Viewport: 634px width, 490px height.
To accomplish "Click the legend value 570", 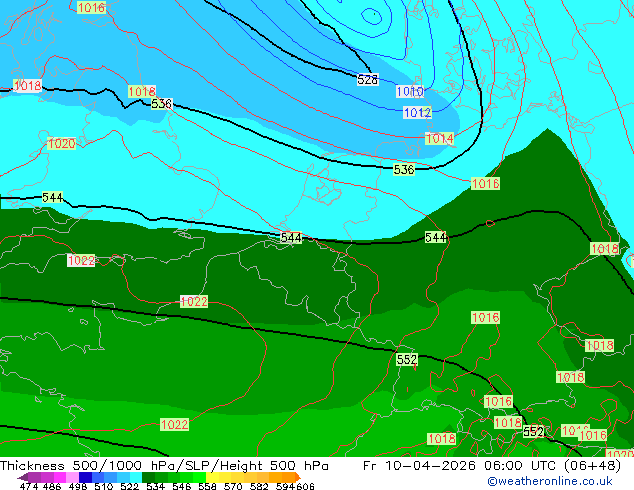I will click(233, 486).
